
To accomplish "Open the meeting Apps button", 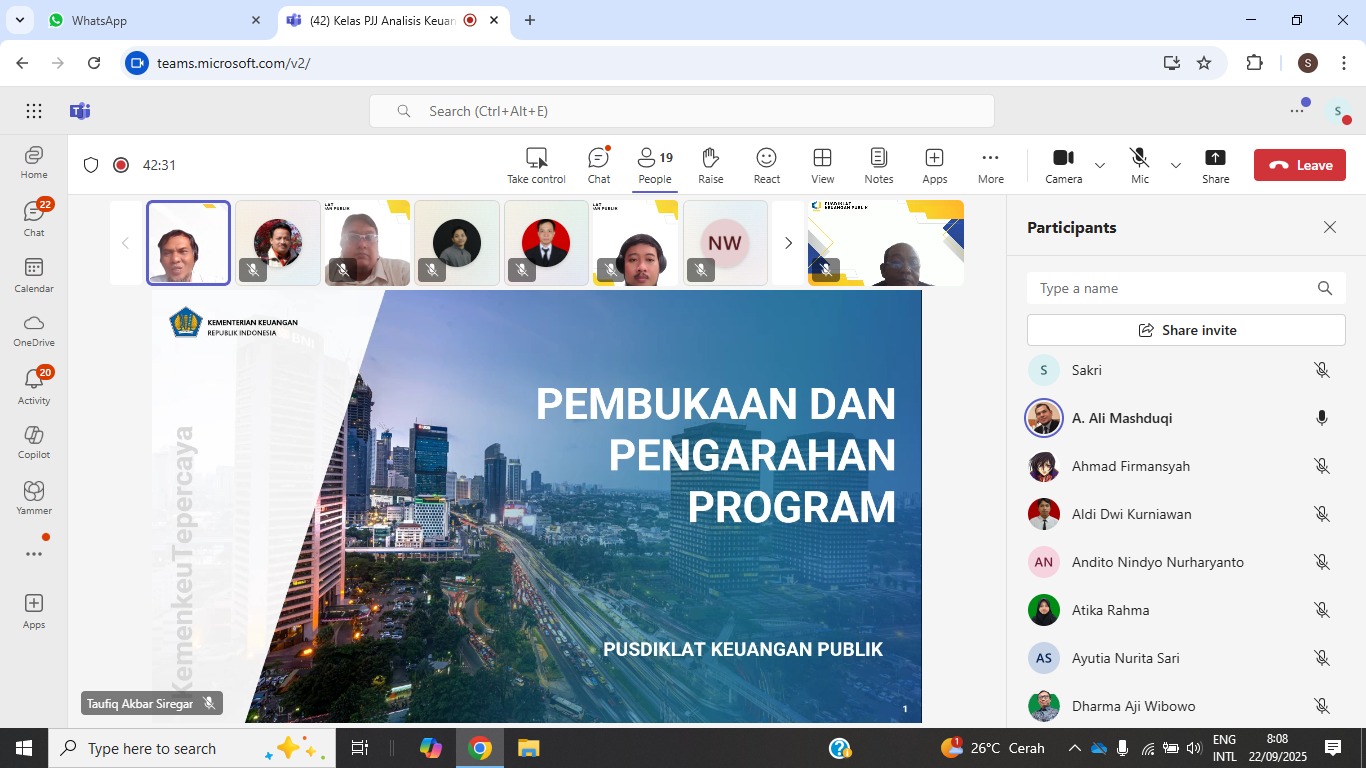I will pyautogui.click(x=935, y=166).
